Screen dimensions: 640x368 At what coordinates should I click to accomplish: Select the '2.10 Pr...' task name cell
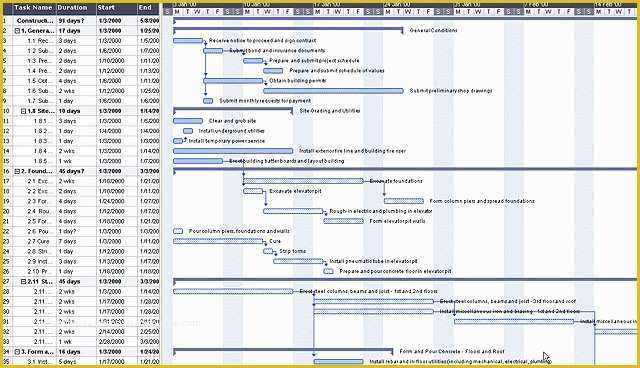35,271
